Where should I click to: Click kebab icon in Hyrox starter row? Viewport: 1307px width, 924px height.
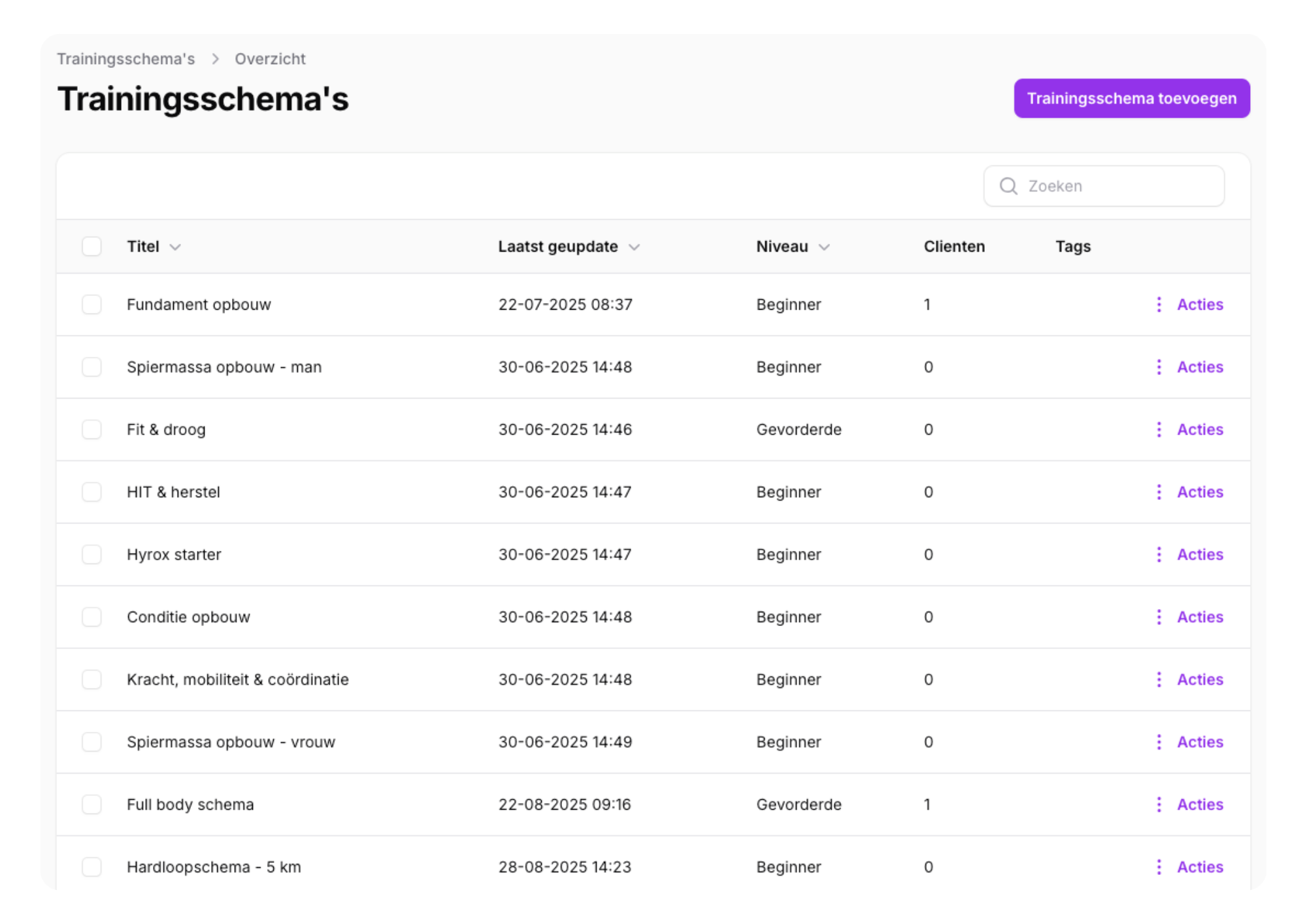tap(1158, 555)
